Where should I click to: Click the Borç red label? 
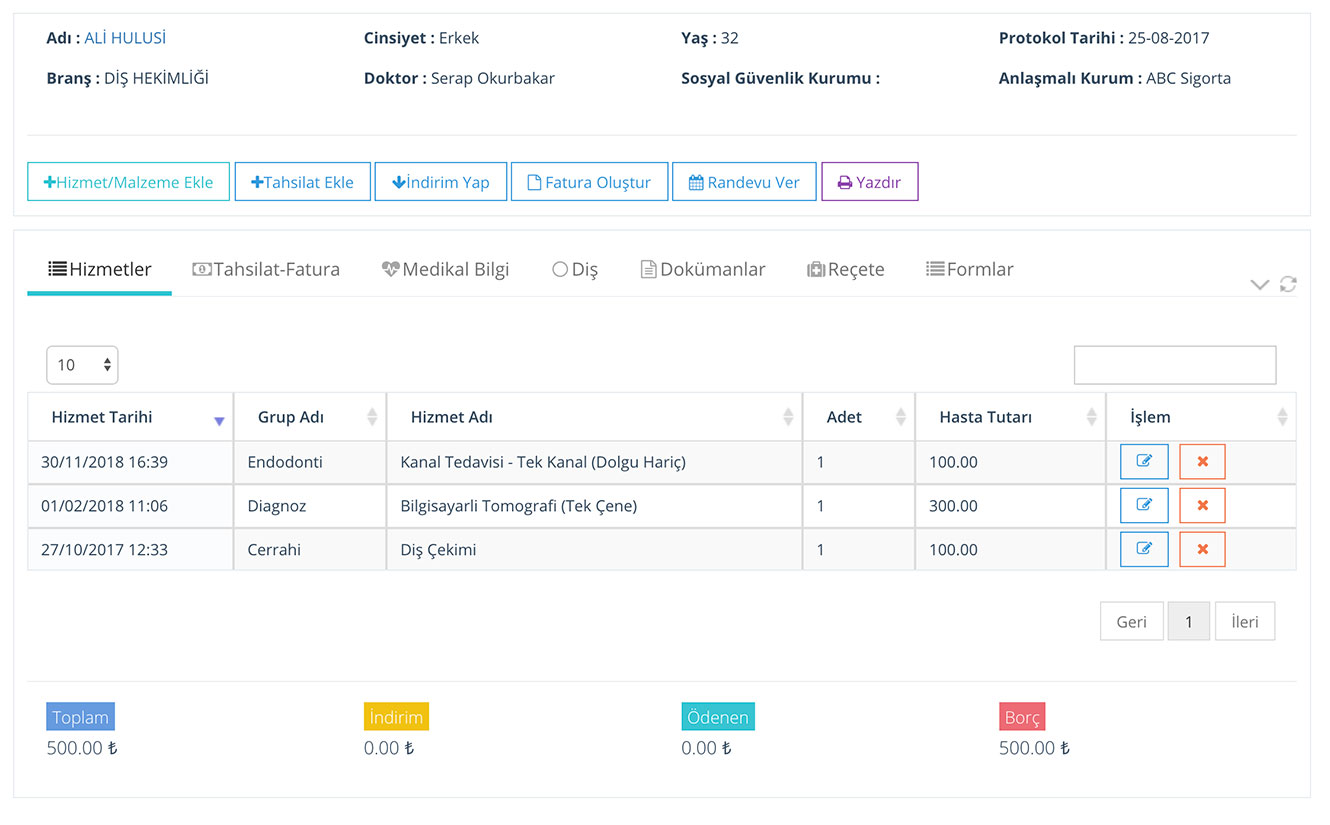1022,717
